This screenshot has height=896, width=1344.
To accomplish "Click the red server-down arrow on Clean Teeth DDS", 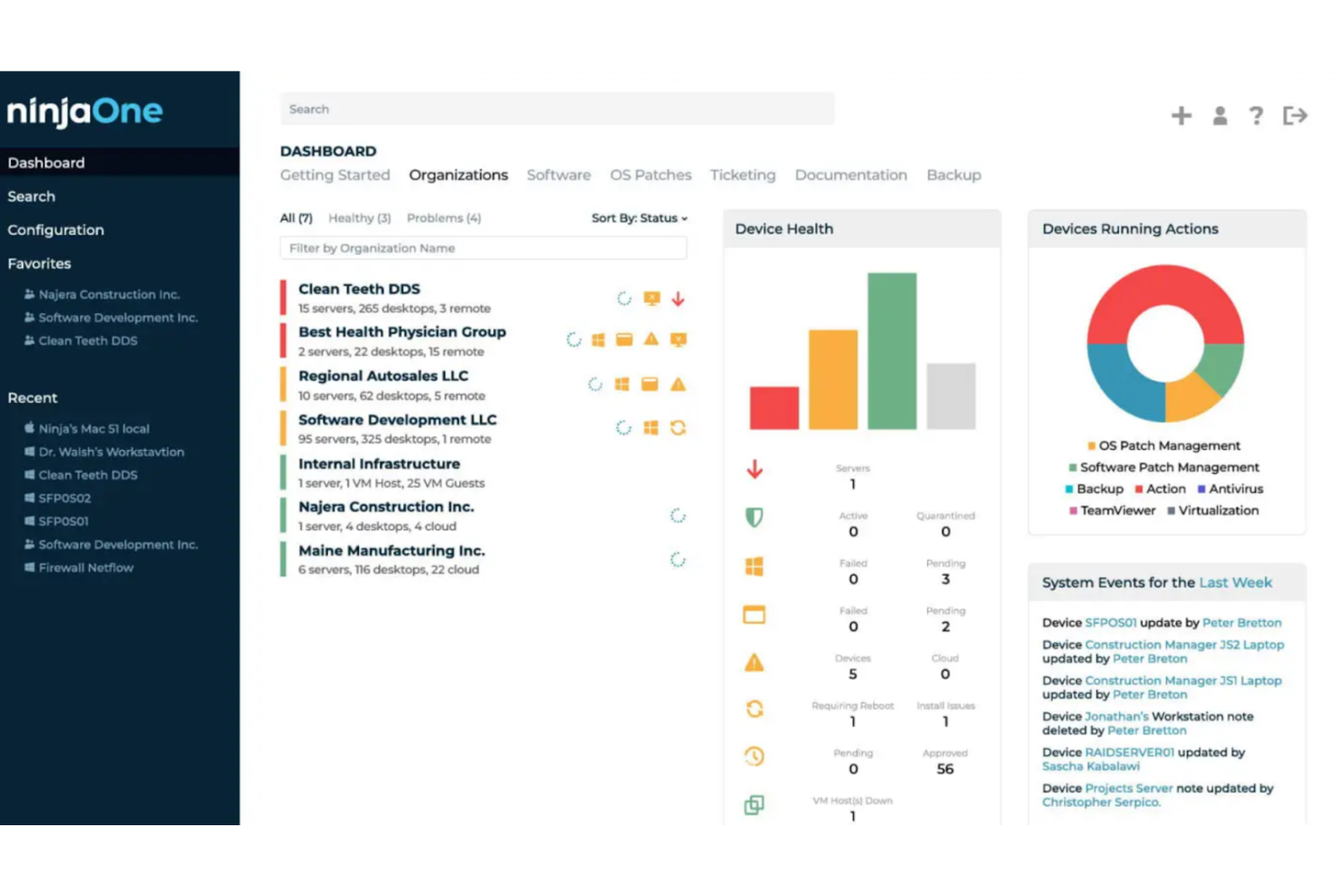I will pyautogui.click(x=677, y=299).
